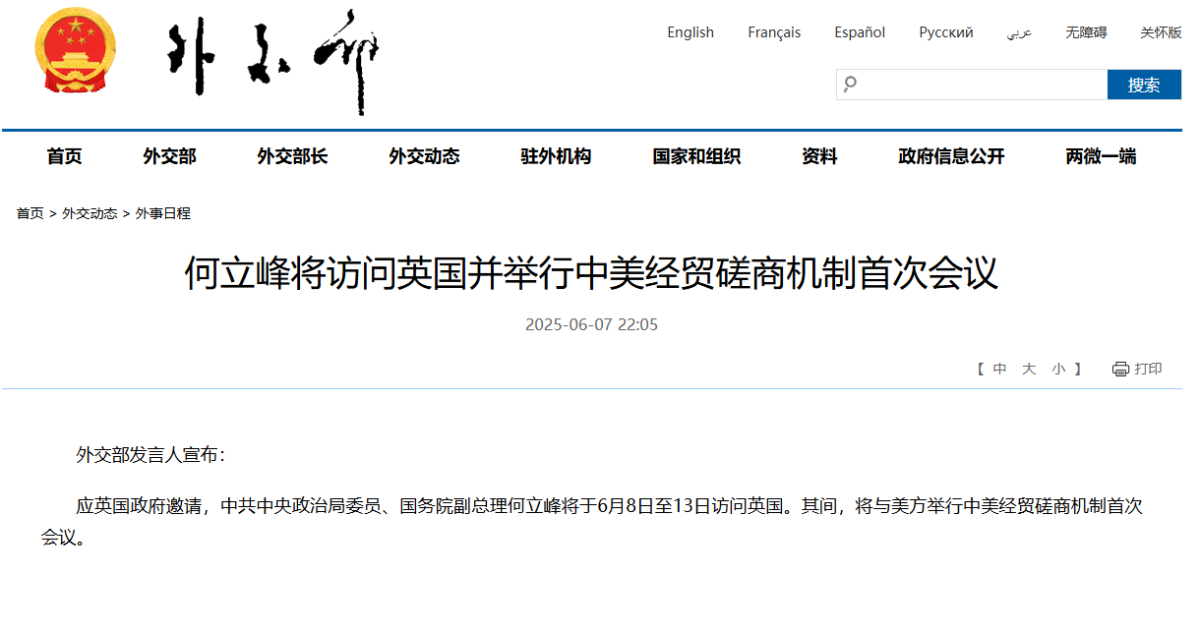Select the 中 font size option
The width and height of the screenshot is (1200, 630).
coord(999,369)
